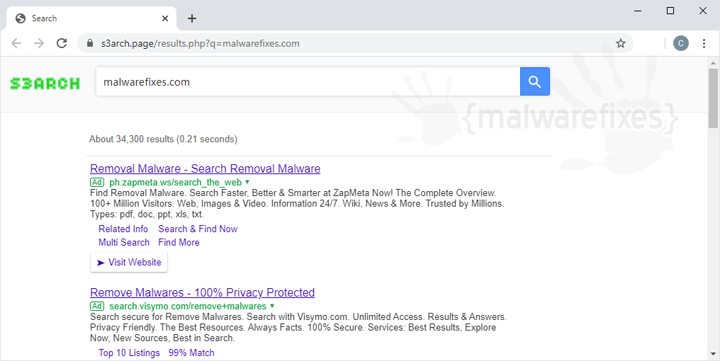Click the search.visymo.com/remove+malwares URL

pos(188,306)
